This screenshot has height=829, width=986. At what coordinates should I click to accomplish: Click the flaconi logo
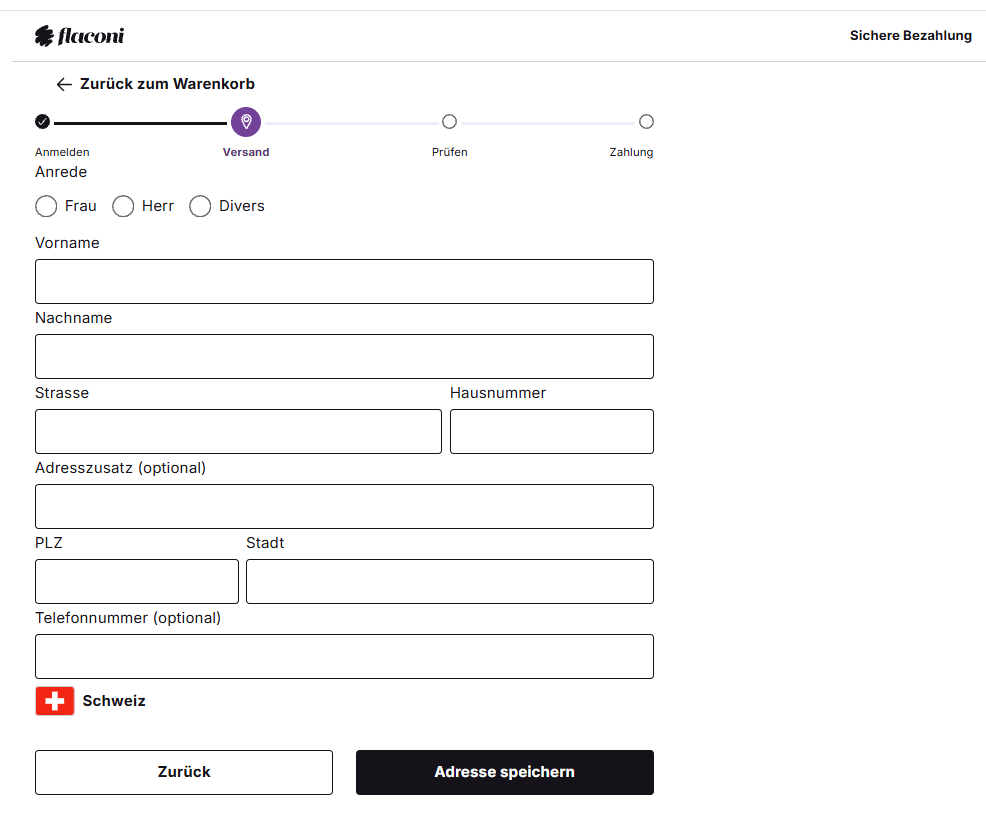tap(79, 36)
